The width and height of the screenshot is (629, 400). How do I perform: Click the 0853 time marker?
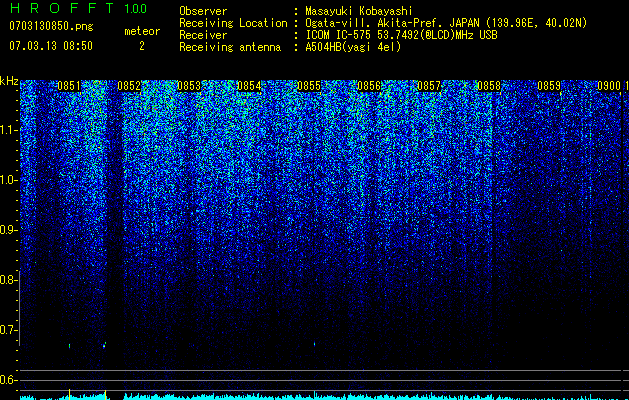(x=189, y=86)
